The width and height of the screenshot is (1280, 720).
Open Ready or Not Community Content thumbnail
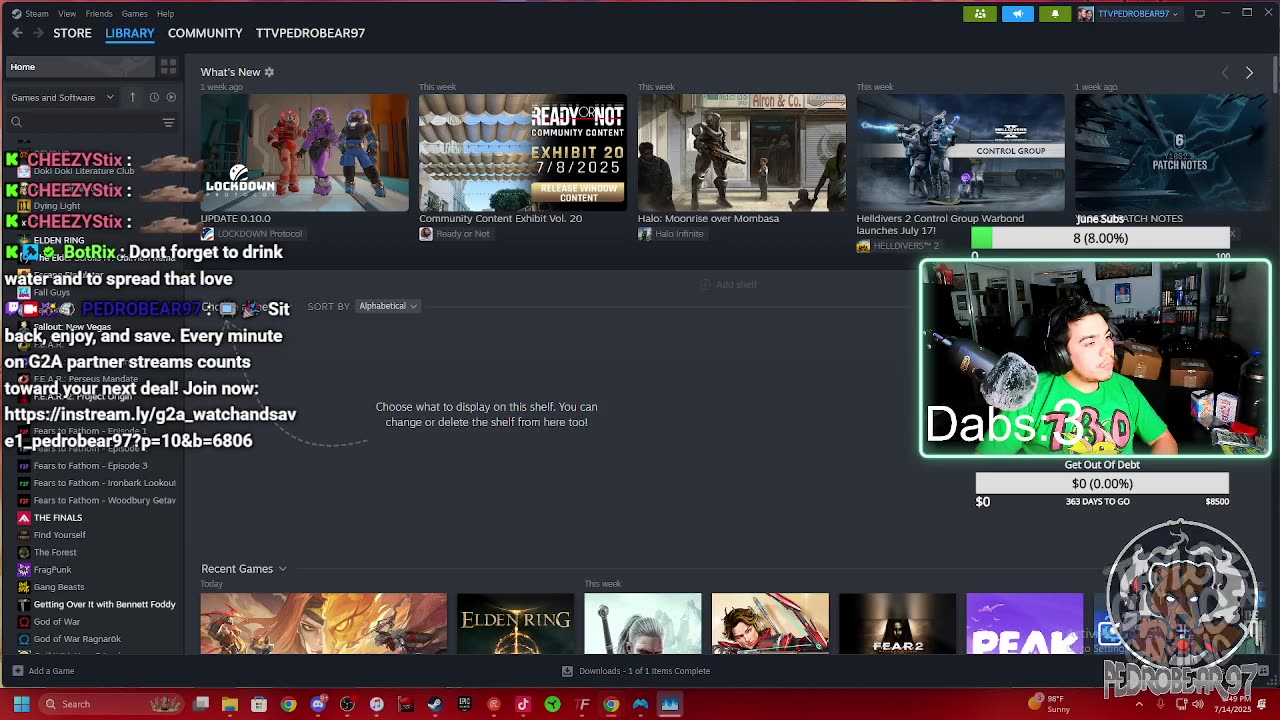click(x=522, y=153)
